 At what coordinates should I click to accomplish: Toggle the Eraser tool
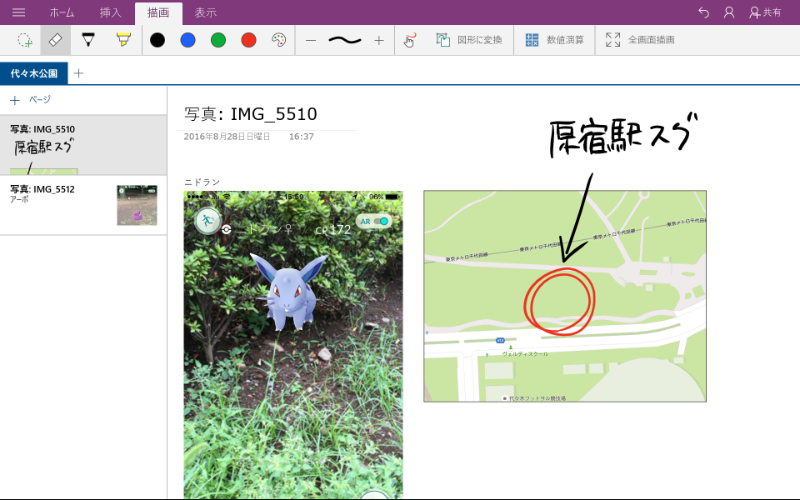[56, 40]
